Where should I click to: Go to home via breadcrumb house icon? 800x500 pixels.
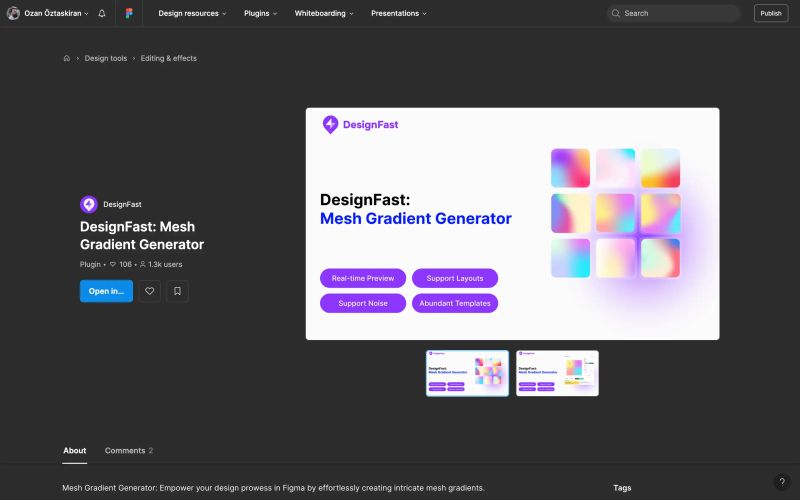(66, 58)
